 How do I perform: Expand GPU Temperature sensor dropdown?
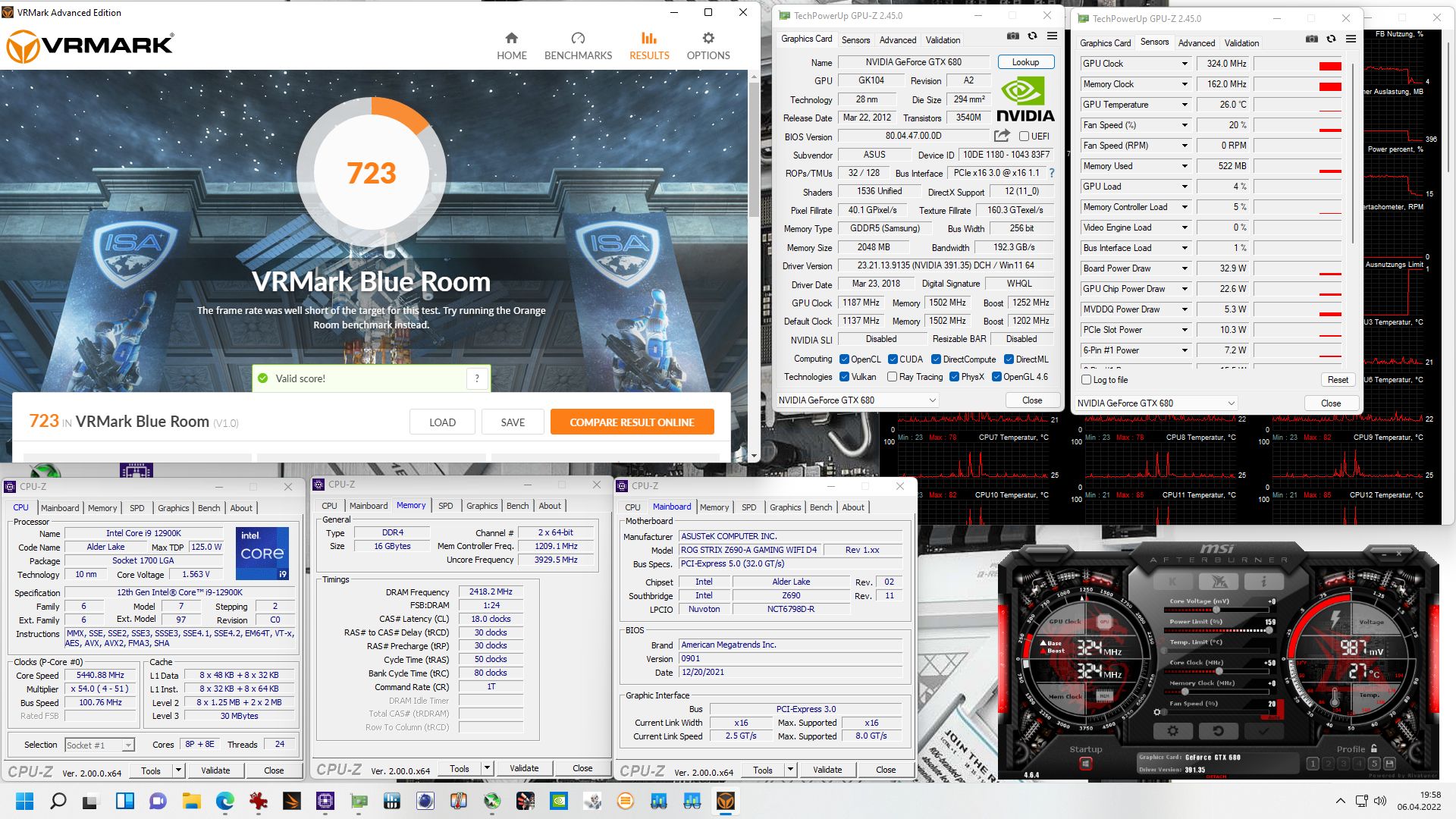click(x=1184, y=105)
